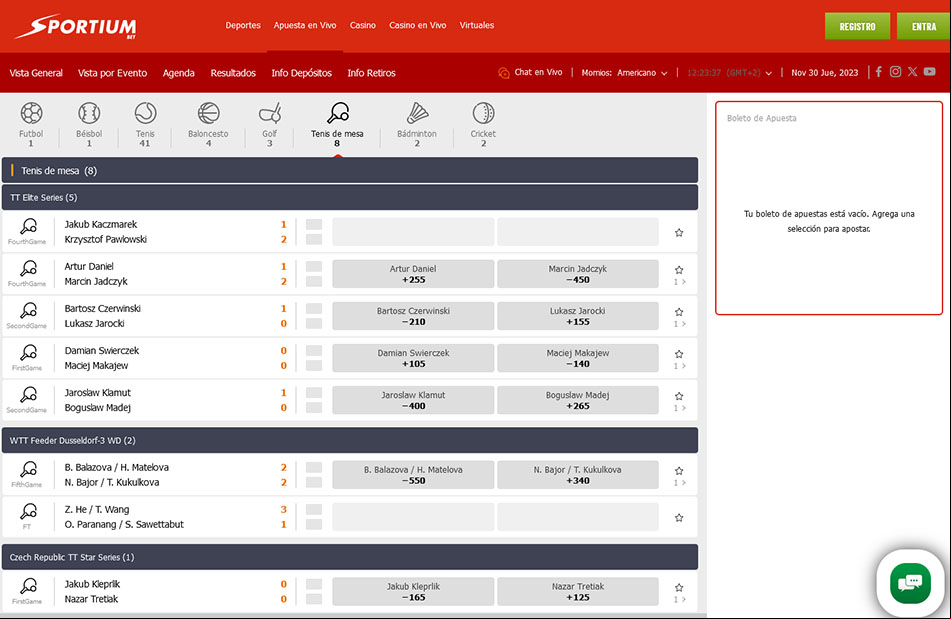
Task: Select the Béisbol sport icon
Action: point(89,113)
